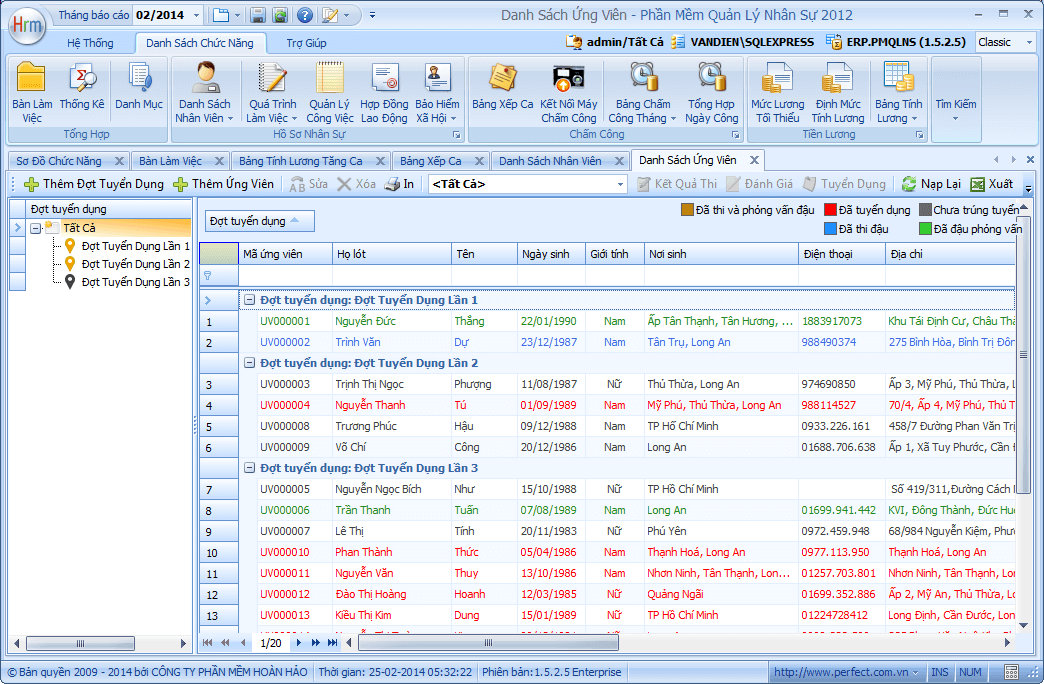1044x684 pixels.
Task: Switch to the Hệ Thống ribbon tab
Action: (x=90, y=43)
